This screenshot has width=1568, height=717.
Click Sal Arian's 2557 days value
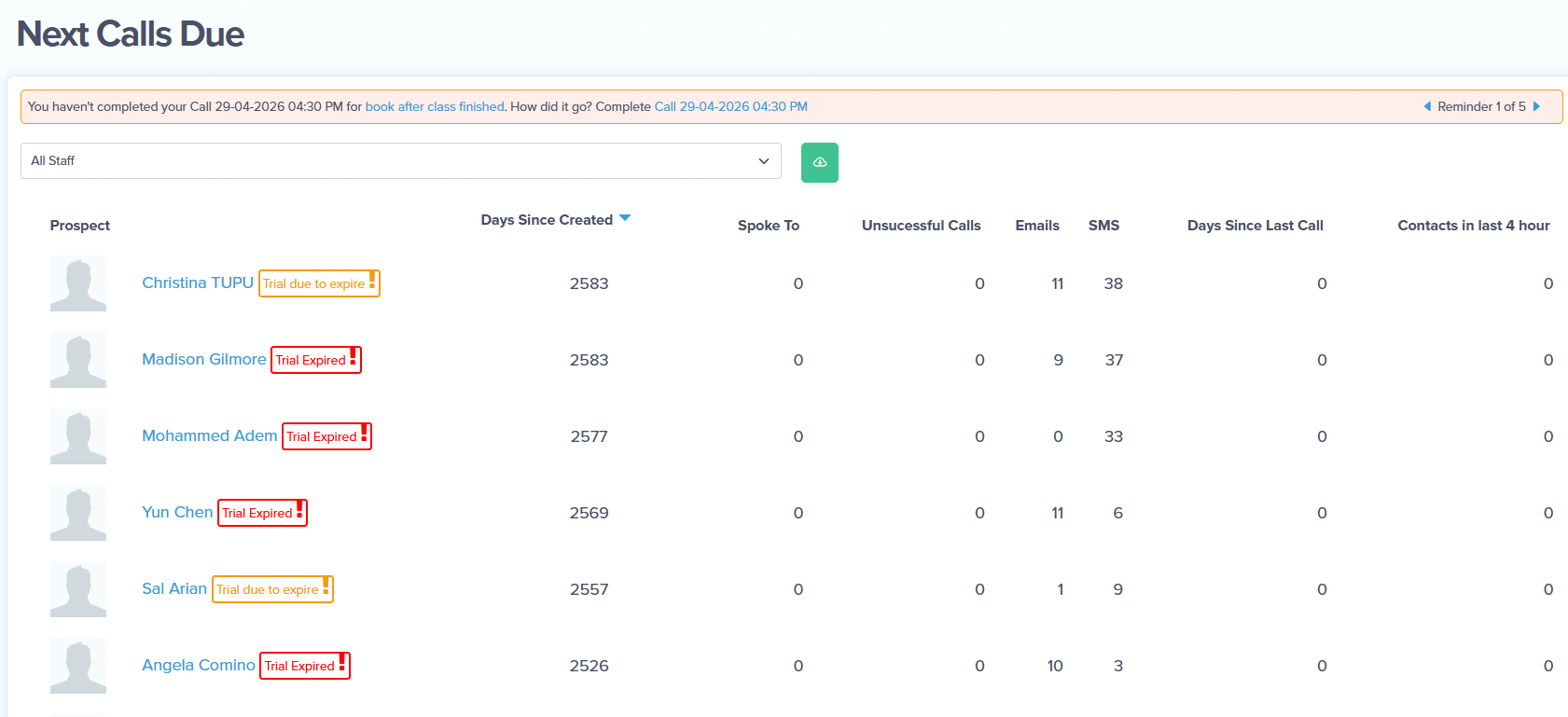590,589
